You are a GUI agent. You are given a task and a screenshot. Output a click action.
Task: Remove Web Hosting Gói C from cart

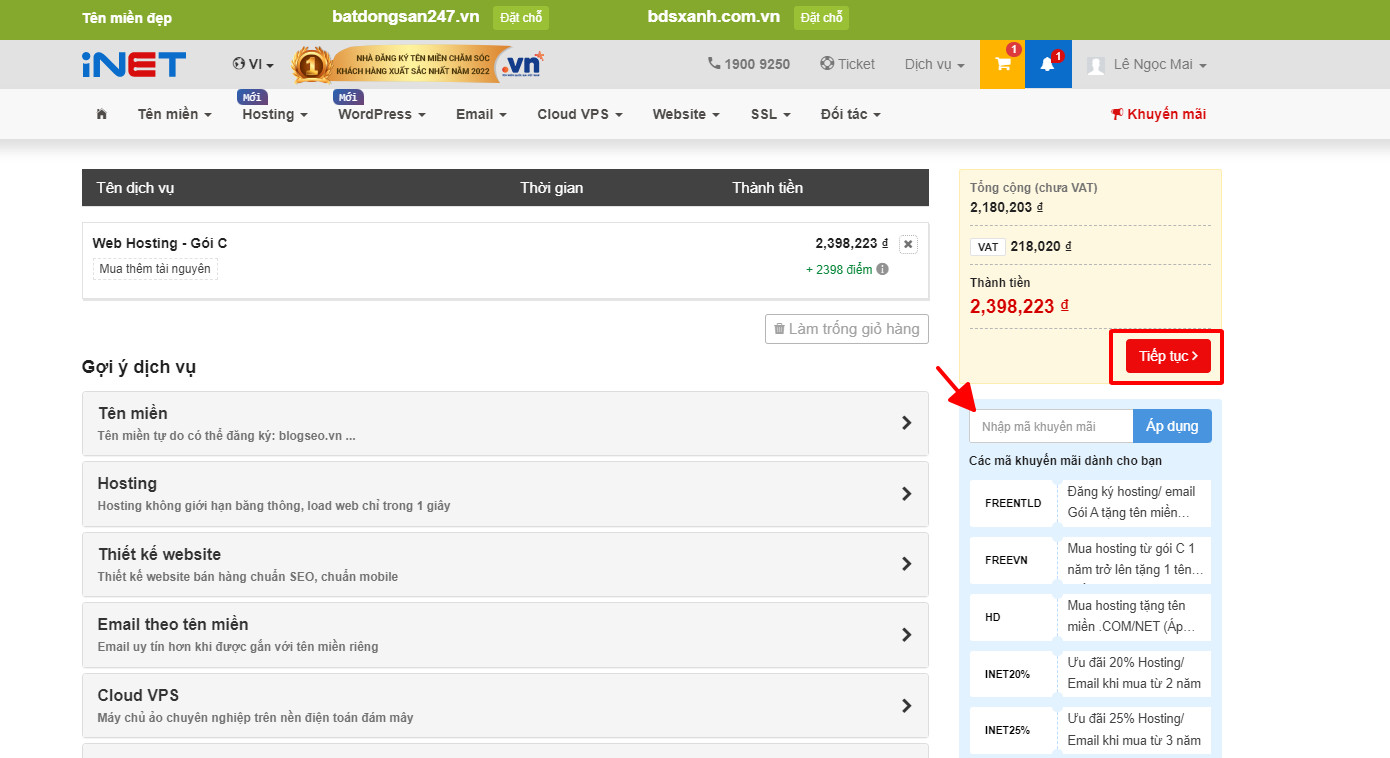(908, 244)
